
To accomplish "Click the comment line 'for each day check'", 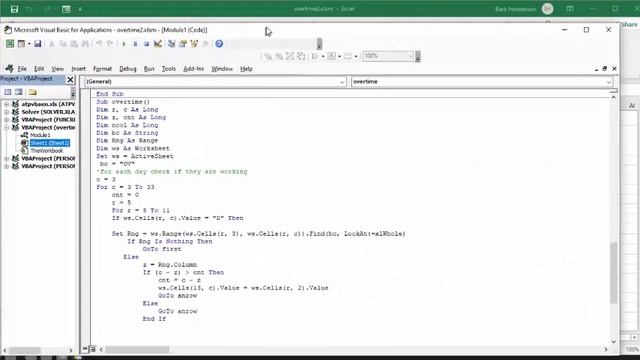I will tap(172, 171).
